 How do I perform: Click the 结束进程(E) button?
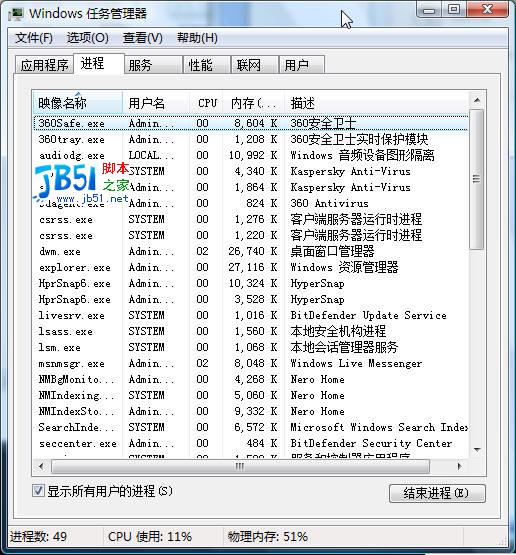[x=437, y=493]
